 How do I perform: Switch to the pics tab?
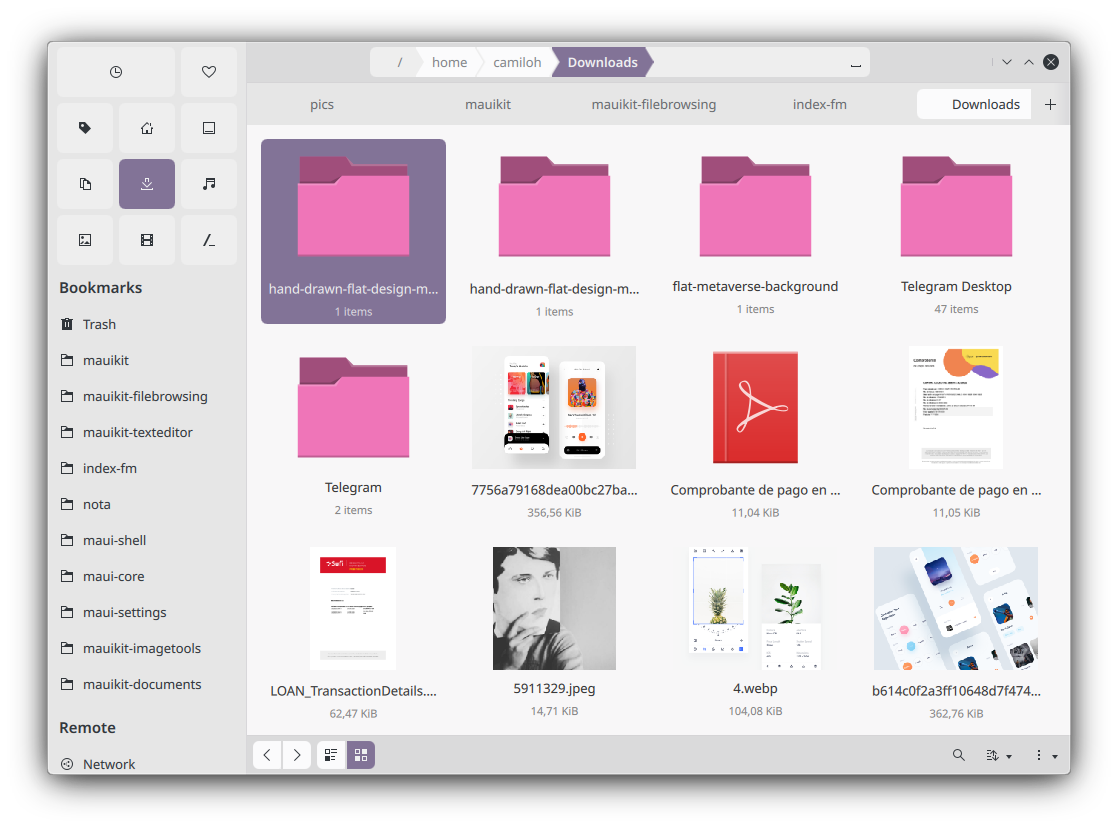tap(321, 104)
